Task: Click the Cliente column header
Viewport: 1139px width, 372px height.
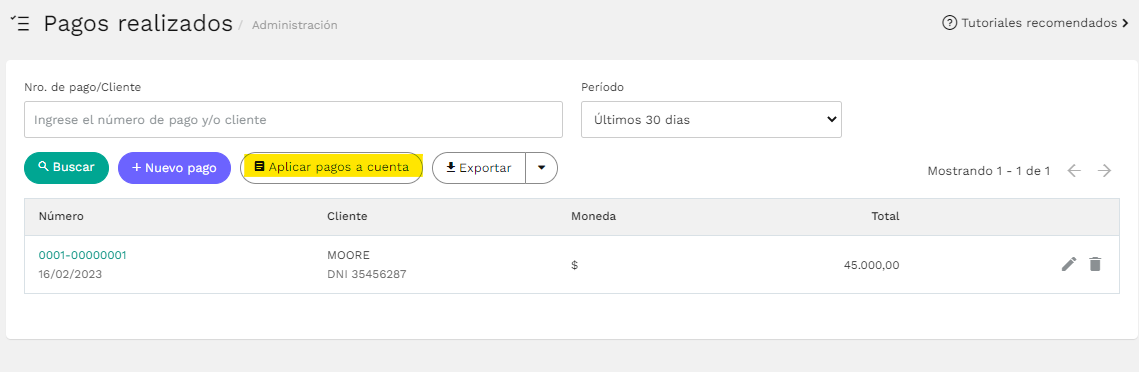Action: pyautogui.click(x=347, y=216)
